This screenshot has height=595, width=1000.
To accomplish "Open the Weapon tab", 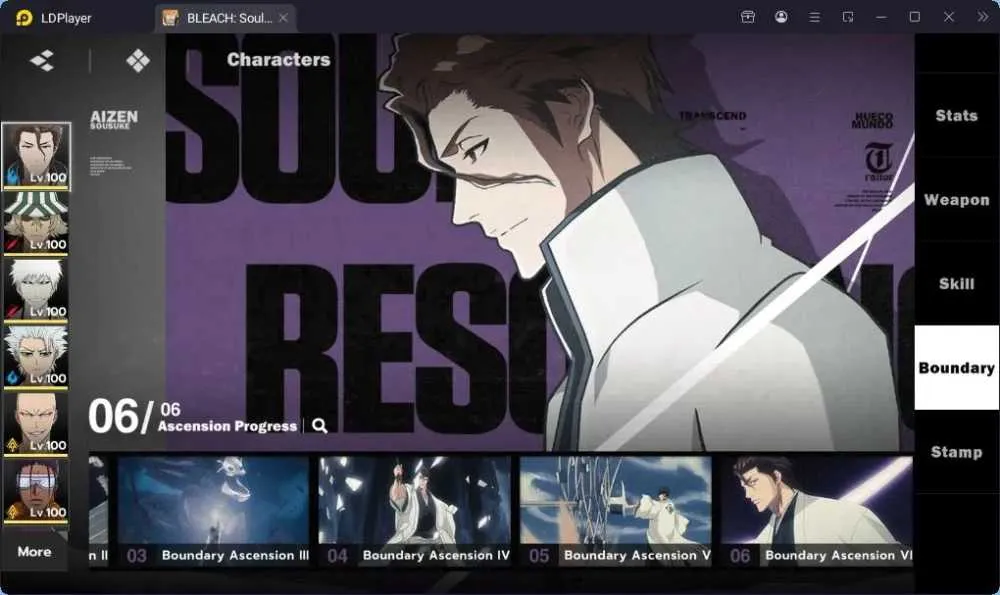I will pos(957,200).
